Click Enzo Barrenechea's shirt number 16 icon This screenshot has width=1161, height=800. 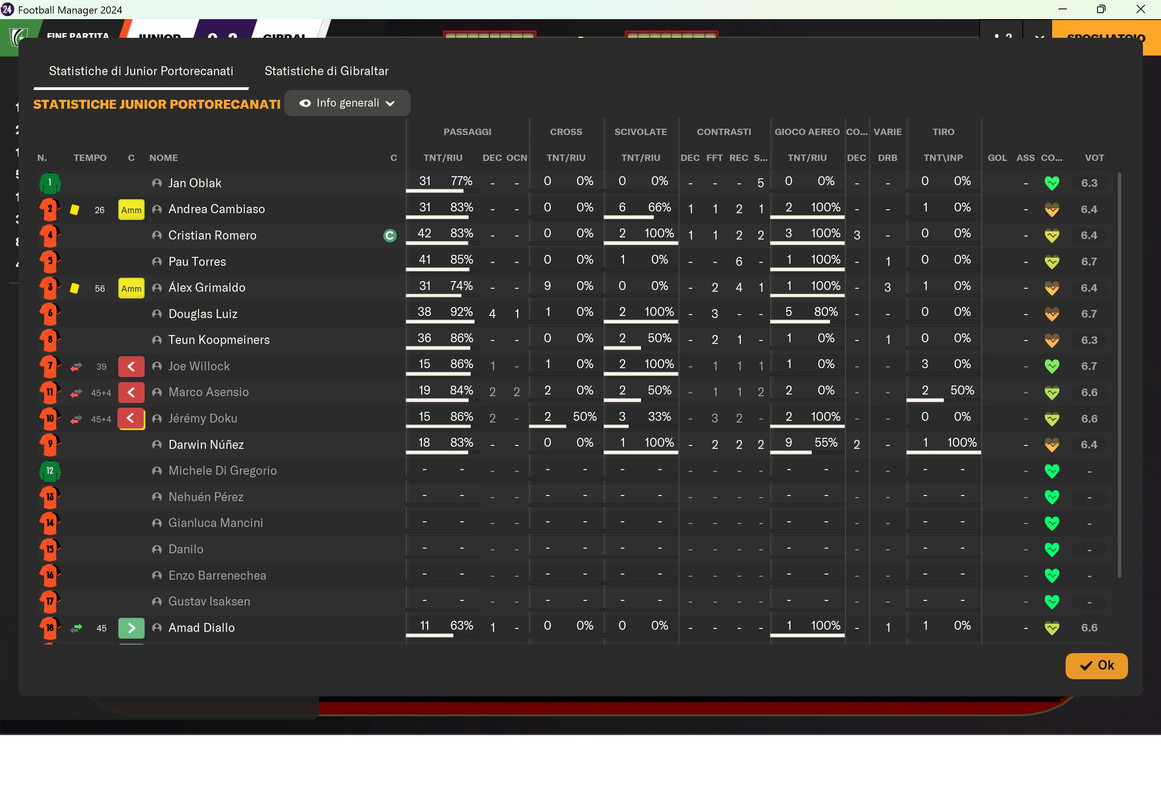click(50, 576)
